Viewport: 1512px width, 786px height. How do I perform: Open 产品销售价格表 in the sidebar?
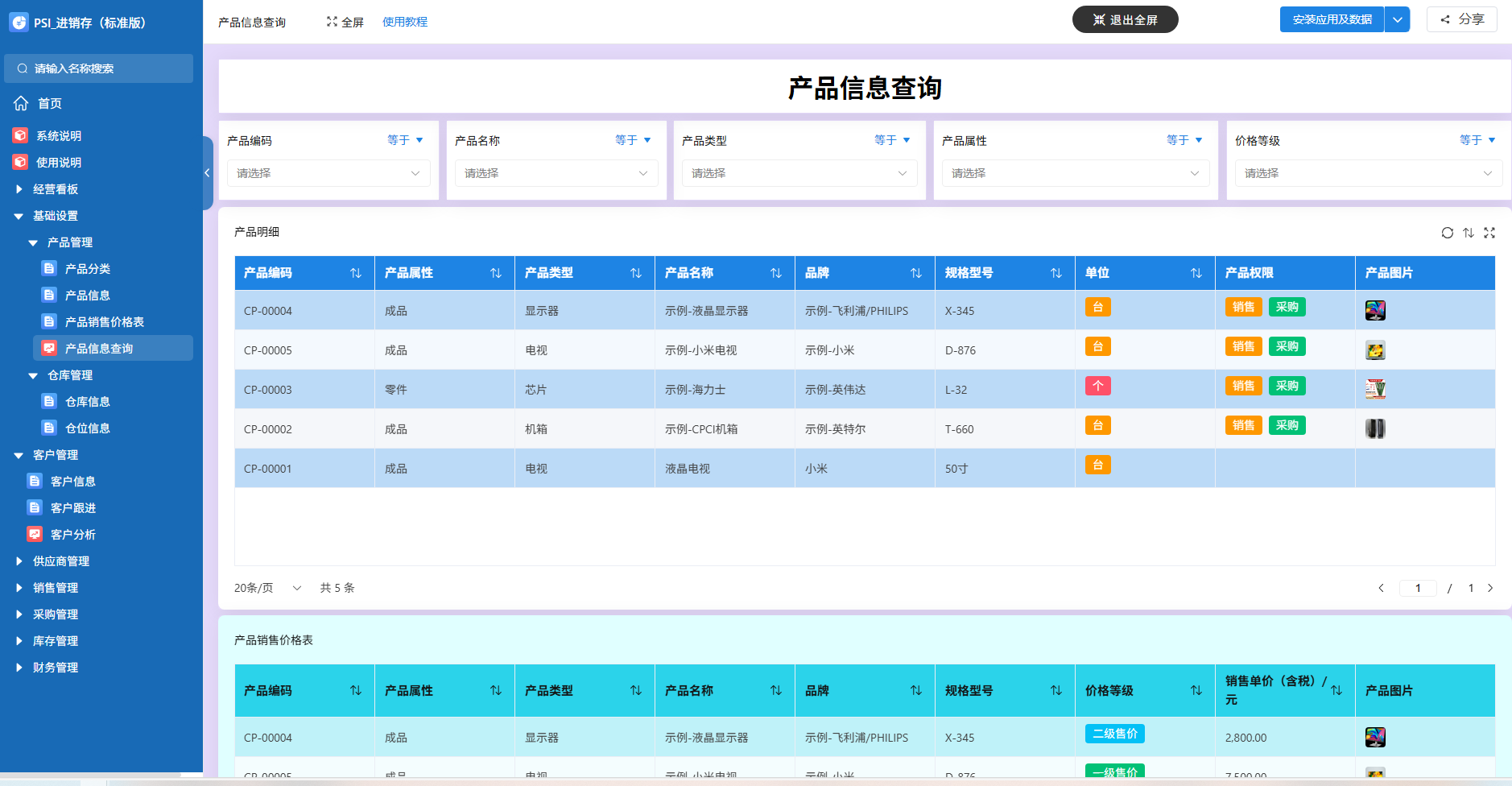coord(104,322)
